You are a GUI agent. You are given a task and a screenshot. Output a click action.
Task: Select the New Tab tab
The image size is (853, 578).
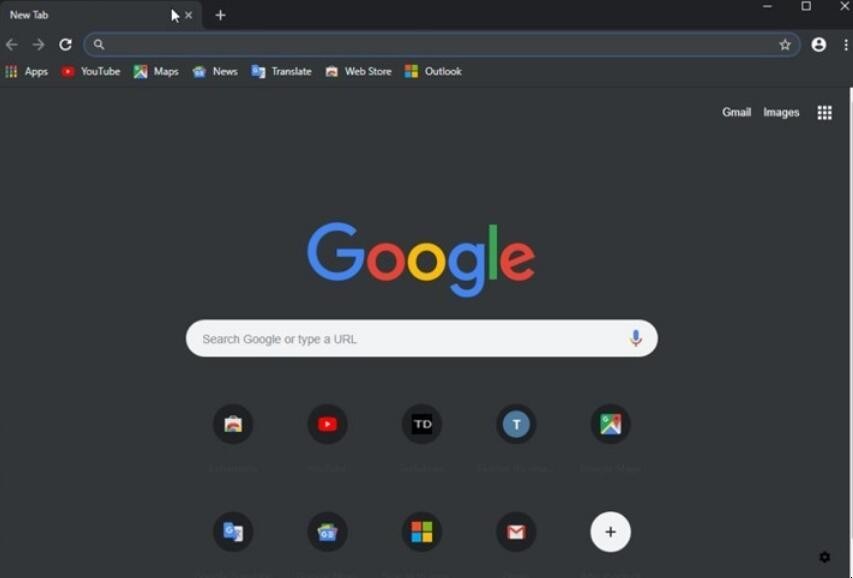101,15
